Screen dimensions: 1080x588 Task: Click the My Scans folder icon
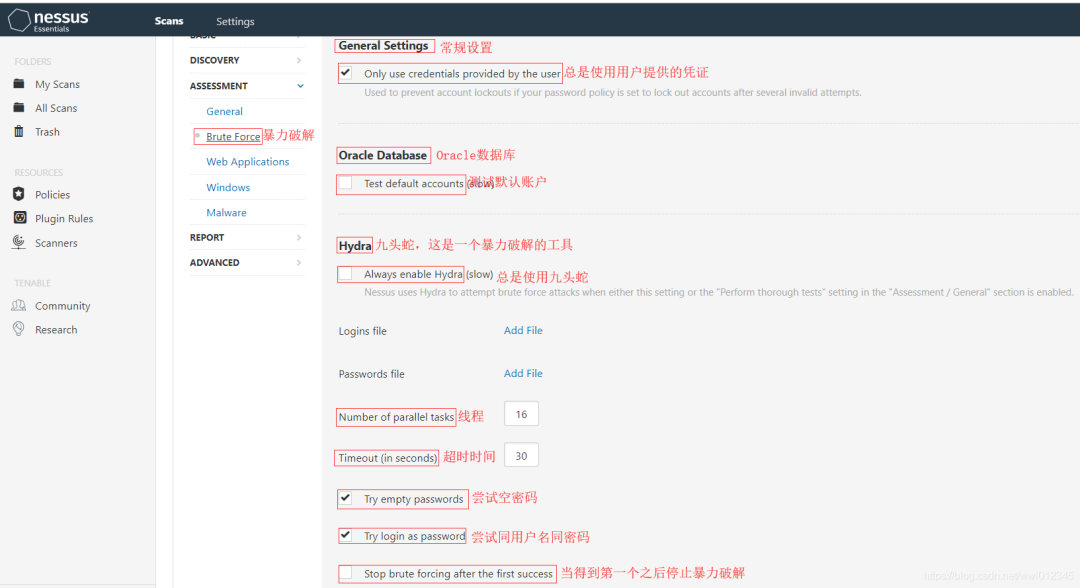coord(19,84)
